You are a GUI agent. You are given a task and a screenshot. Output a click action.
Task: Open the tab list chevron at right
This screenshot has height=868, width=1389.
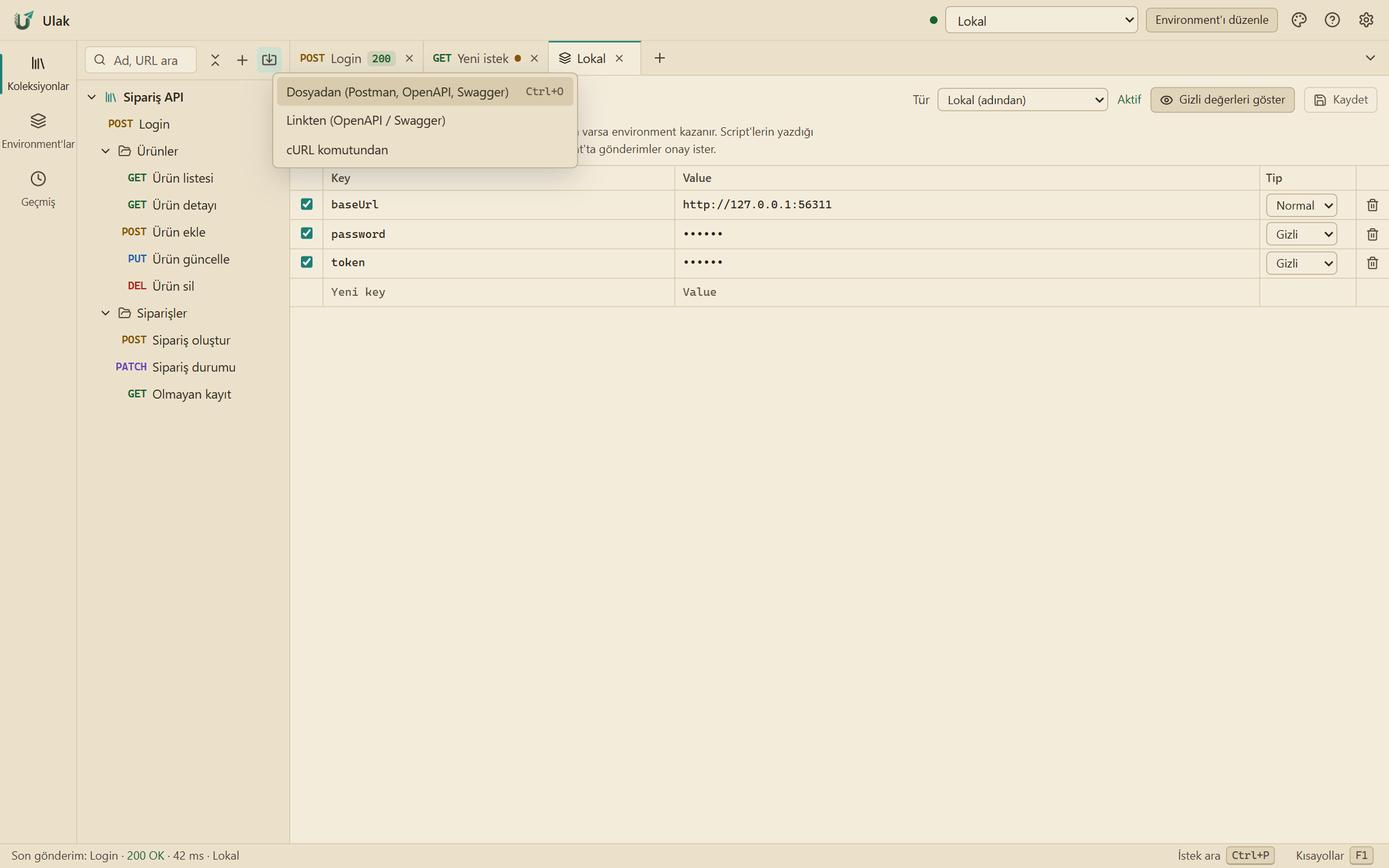click(x=1370, y=58)
